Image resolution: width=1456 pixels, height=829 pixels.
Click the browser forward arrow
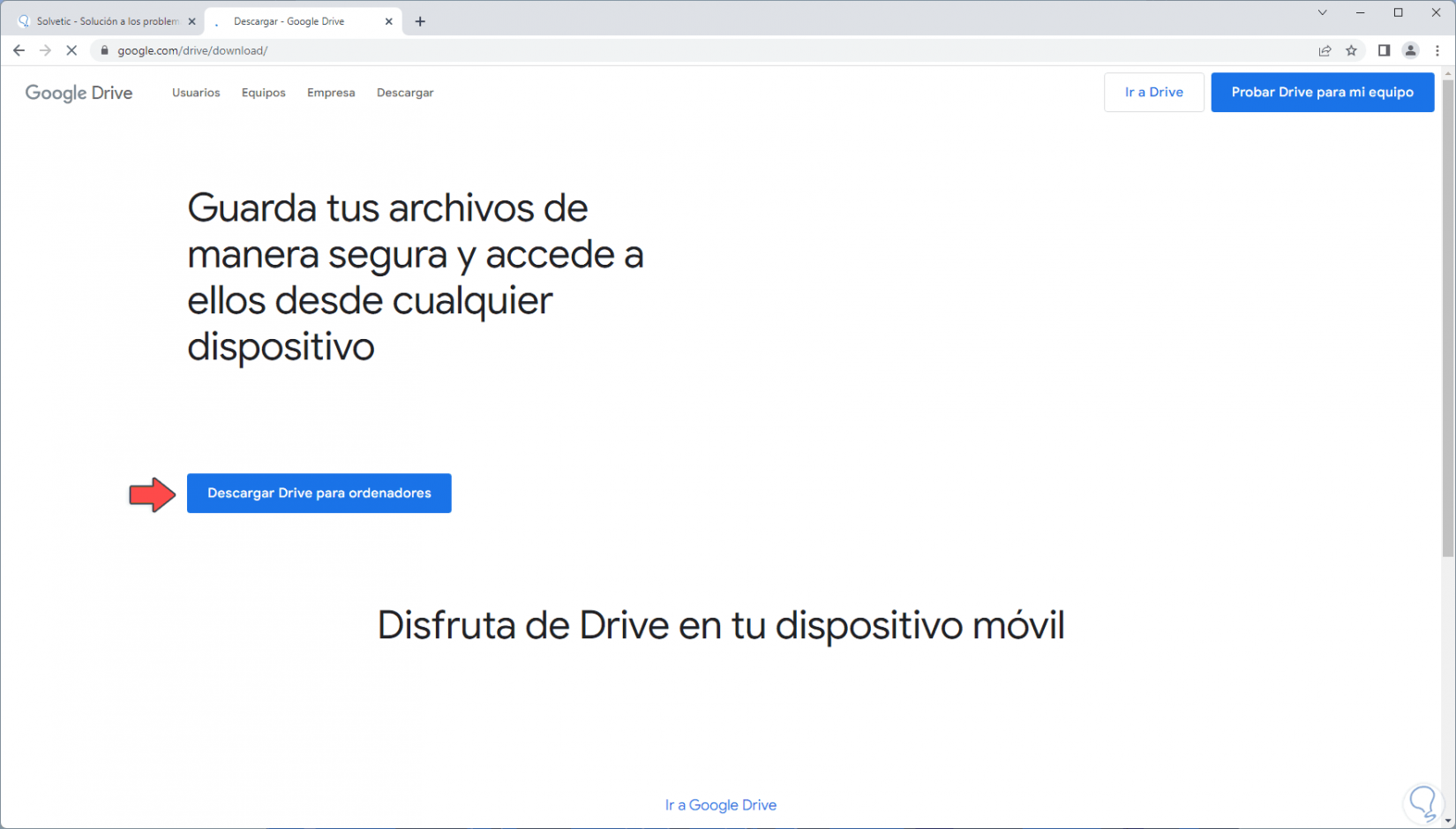pos(45,50)
